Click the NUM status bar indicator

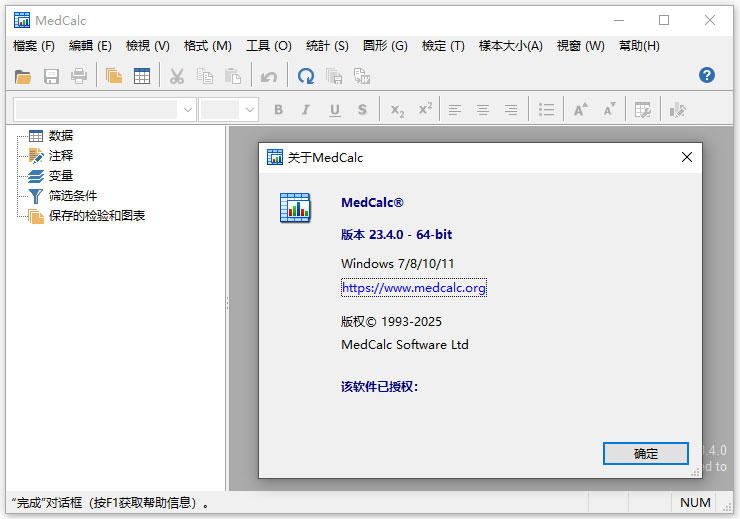tap(695, 502)
